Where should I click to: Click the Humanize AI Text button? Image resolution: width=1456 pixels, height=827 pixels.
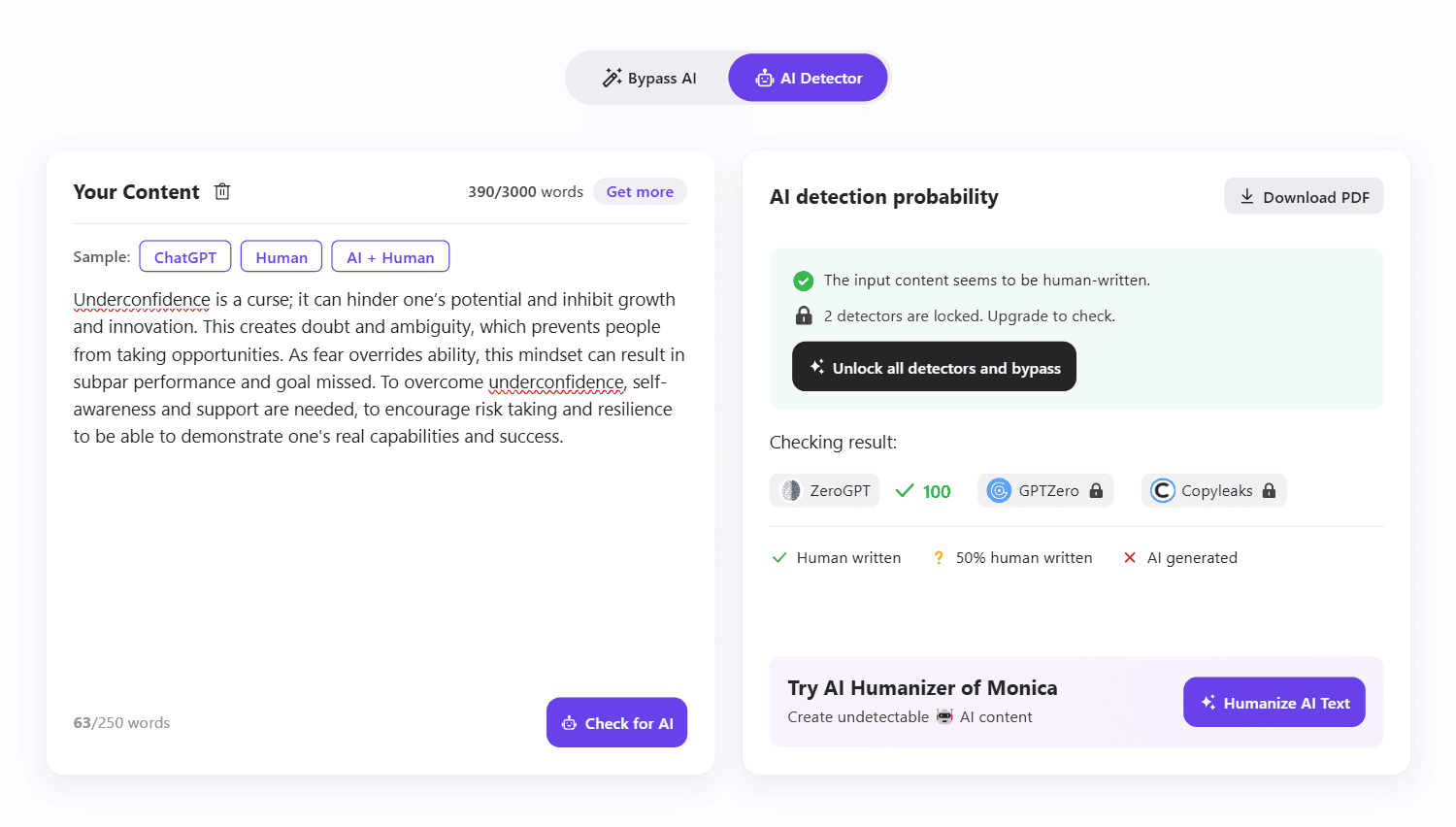pyautogui.click(x=1274, y=703)
